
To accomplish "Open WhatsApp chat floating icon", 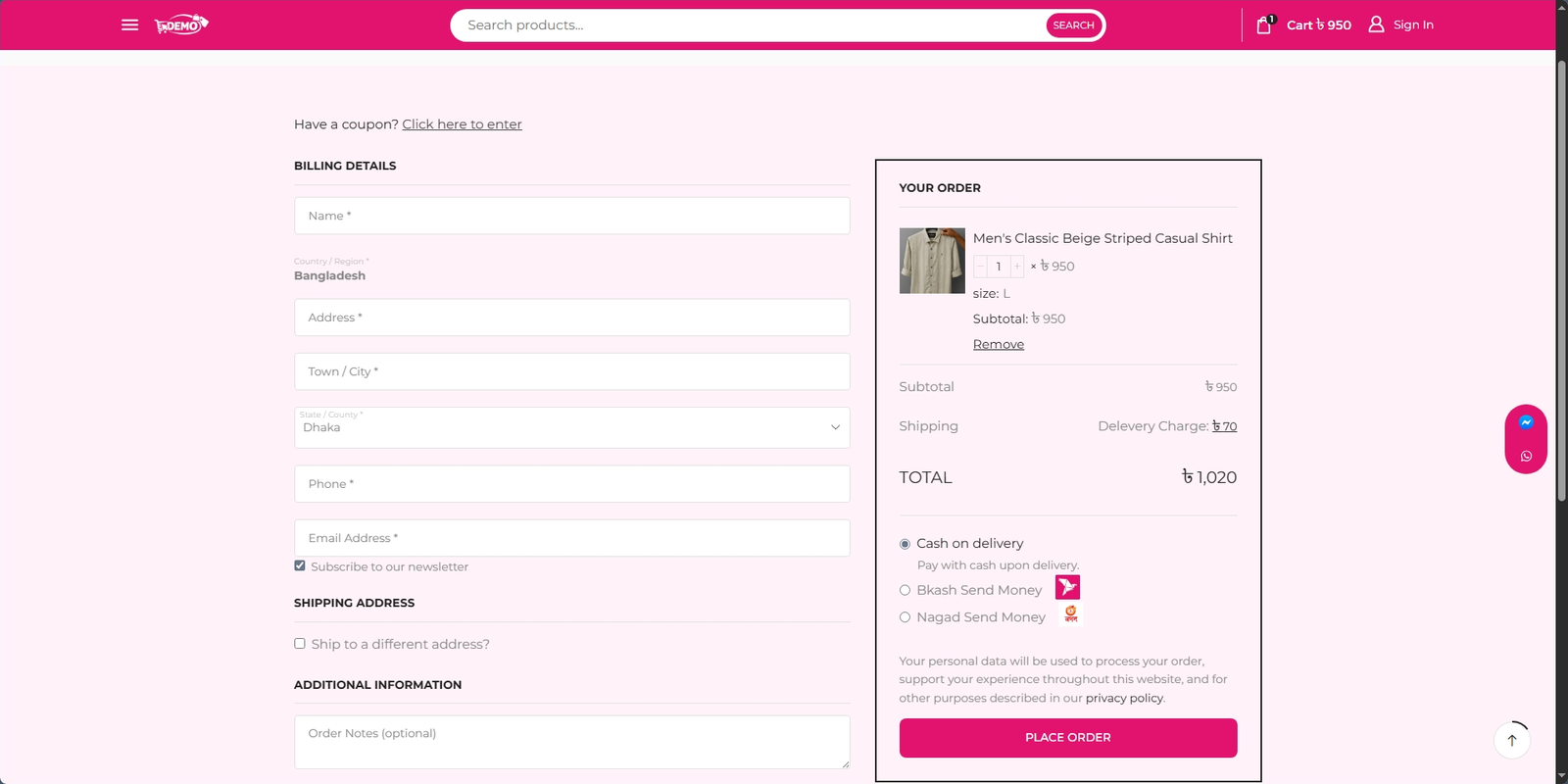I will coord(1526,457).
